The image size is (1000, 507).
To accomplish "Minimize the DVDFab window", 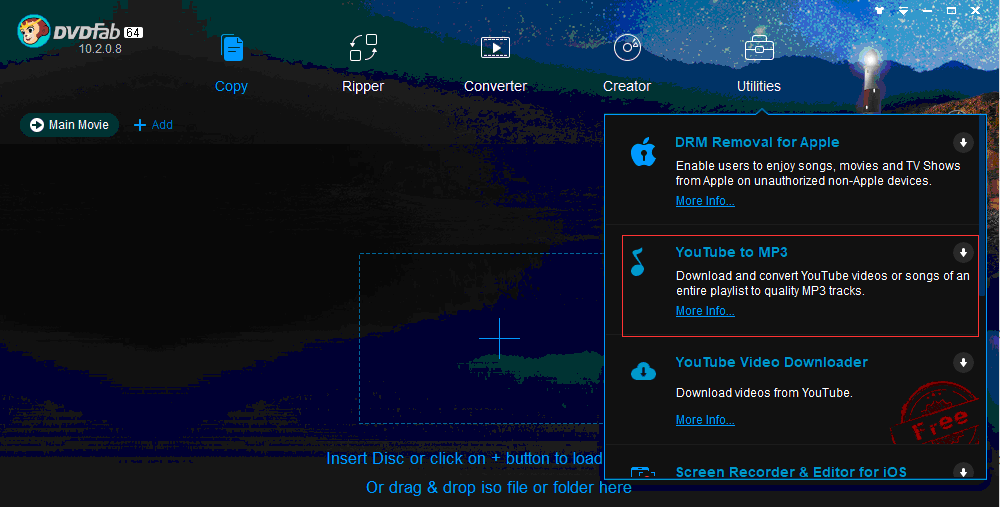I will tap(927, 10).
